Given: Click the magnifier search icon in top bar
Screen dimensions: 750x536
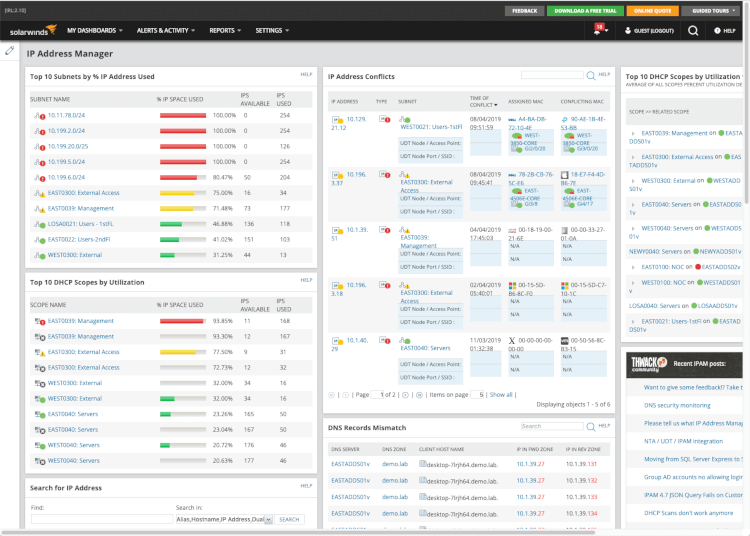Looking at the screenshot, I should click(693, 31).
